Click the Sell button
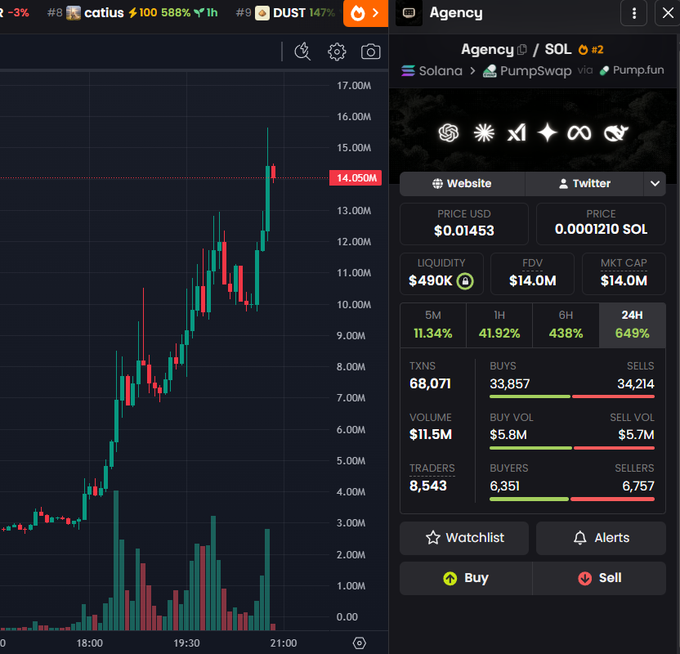680x654 pixels. tap(599, 578)
